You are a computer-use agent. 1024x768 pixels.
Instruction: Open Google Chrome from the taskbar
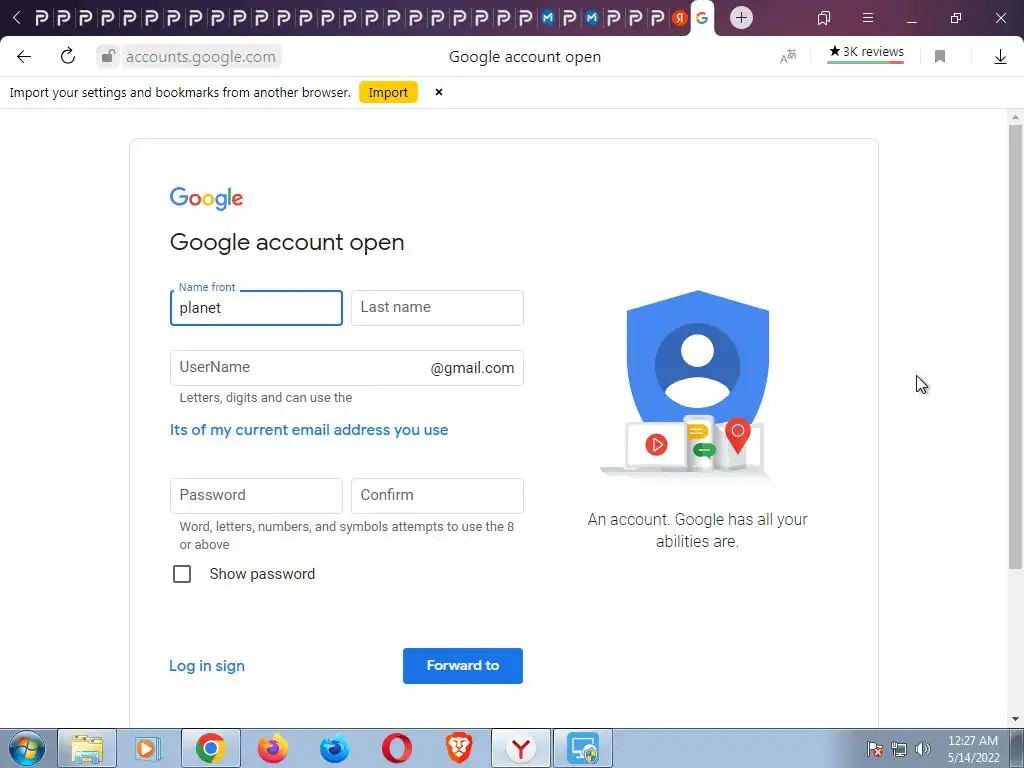[x=210, y=748]
